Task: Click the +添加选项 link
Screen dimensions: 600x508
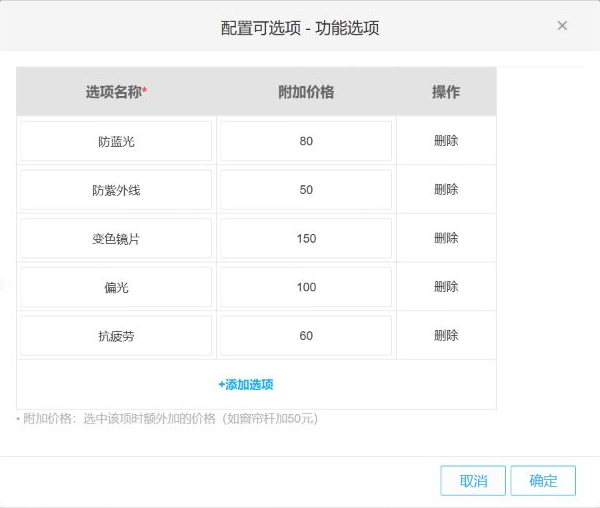Action: point(246,384)
